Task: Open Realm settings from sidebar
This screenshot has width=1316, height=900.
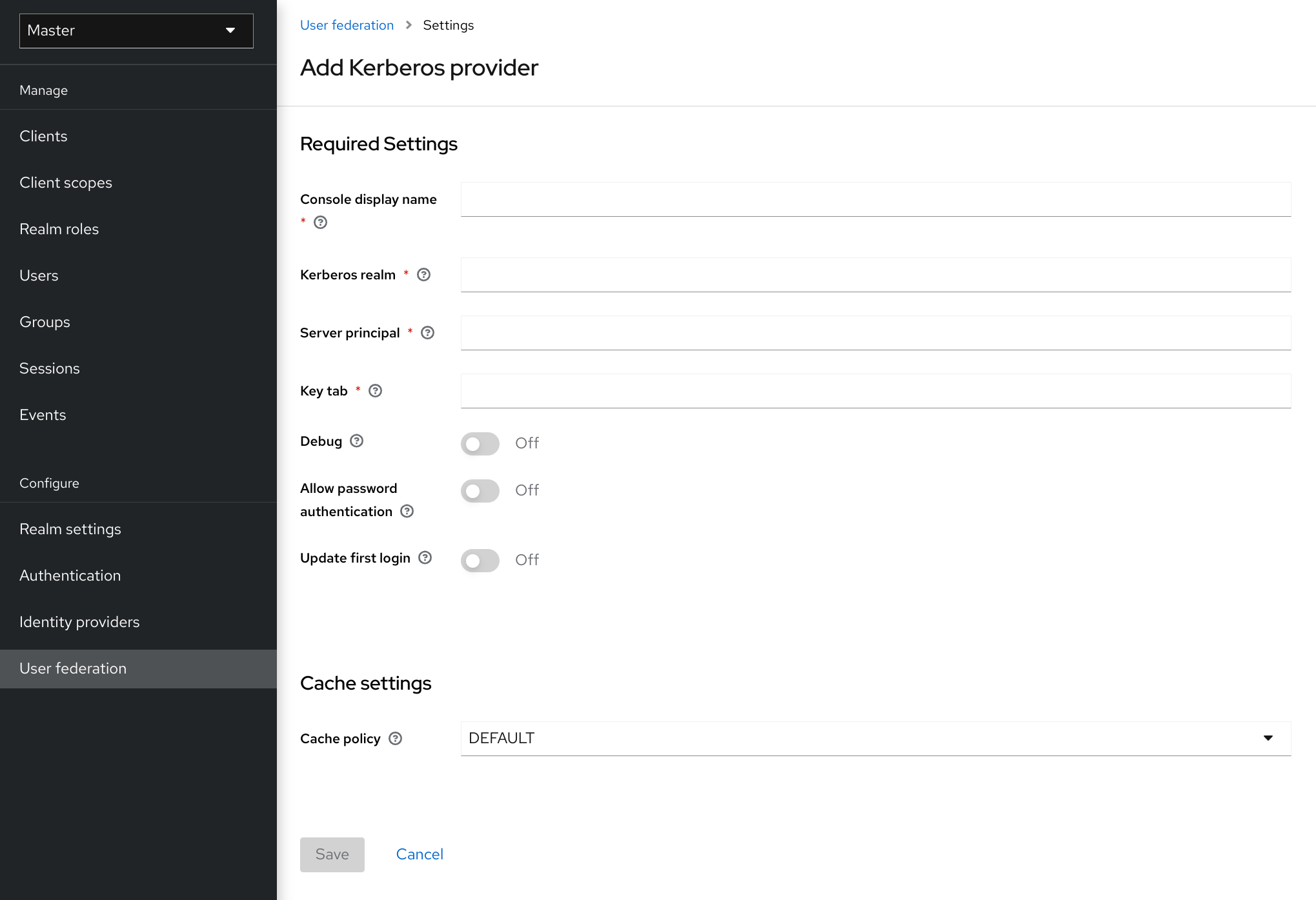Action: pos(70,528)
